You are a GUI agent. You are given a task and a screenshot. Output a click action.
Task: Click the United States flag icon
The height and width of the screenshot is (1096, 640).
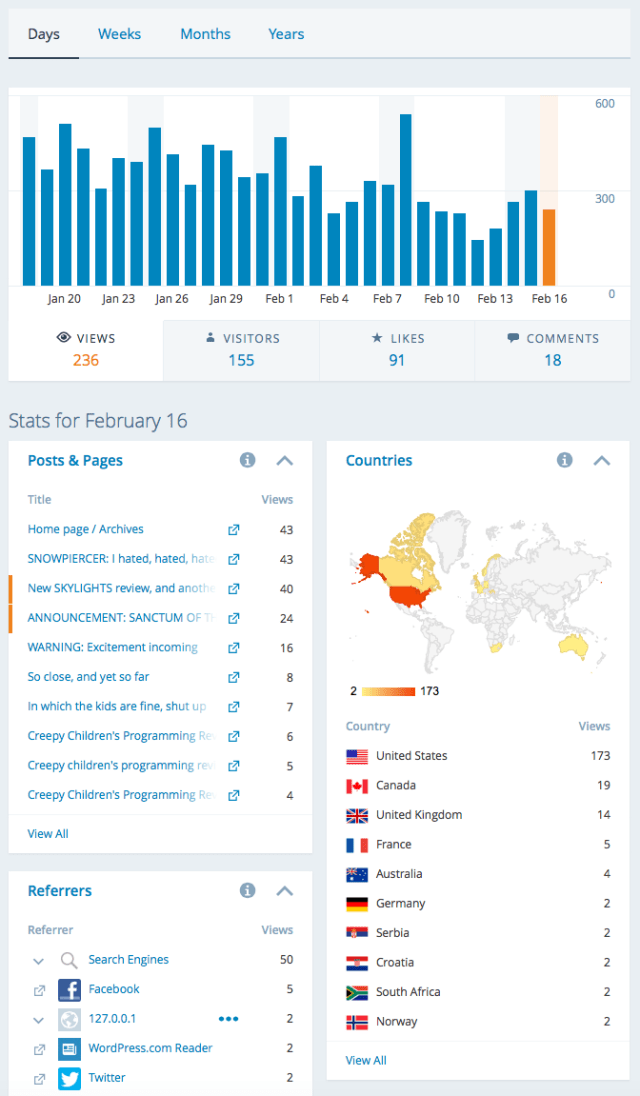tap(357, 756)
